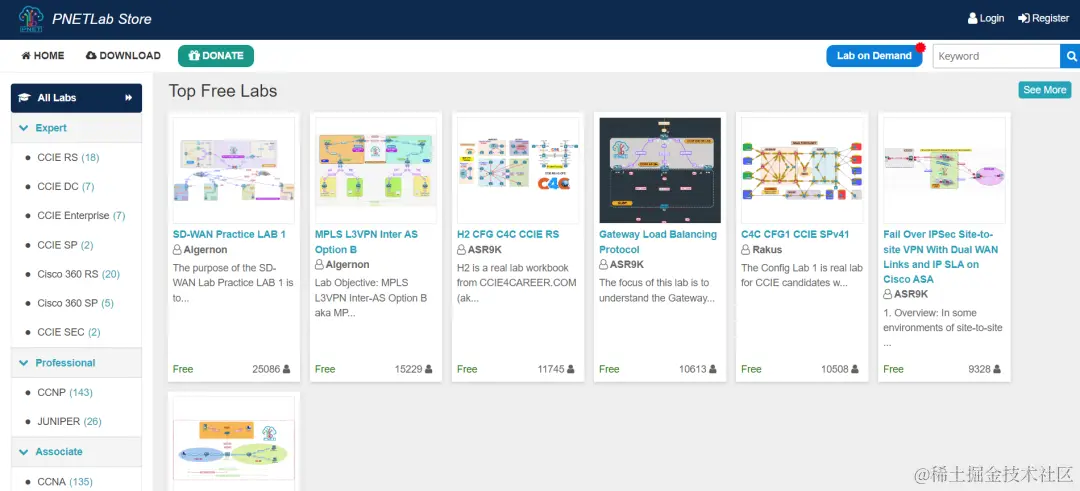Click the users icon next to 11745
1080x491 pixels.
click(570, 369)
